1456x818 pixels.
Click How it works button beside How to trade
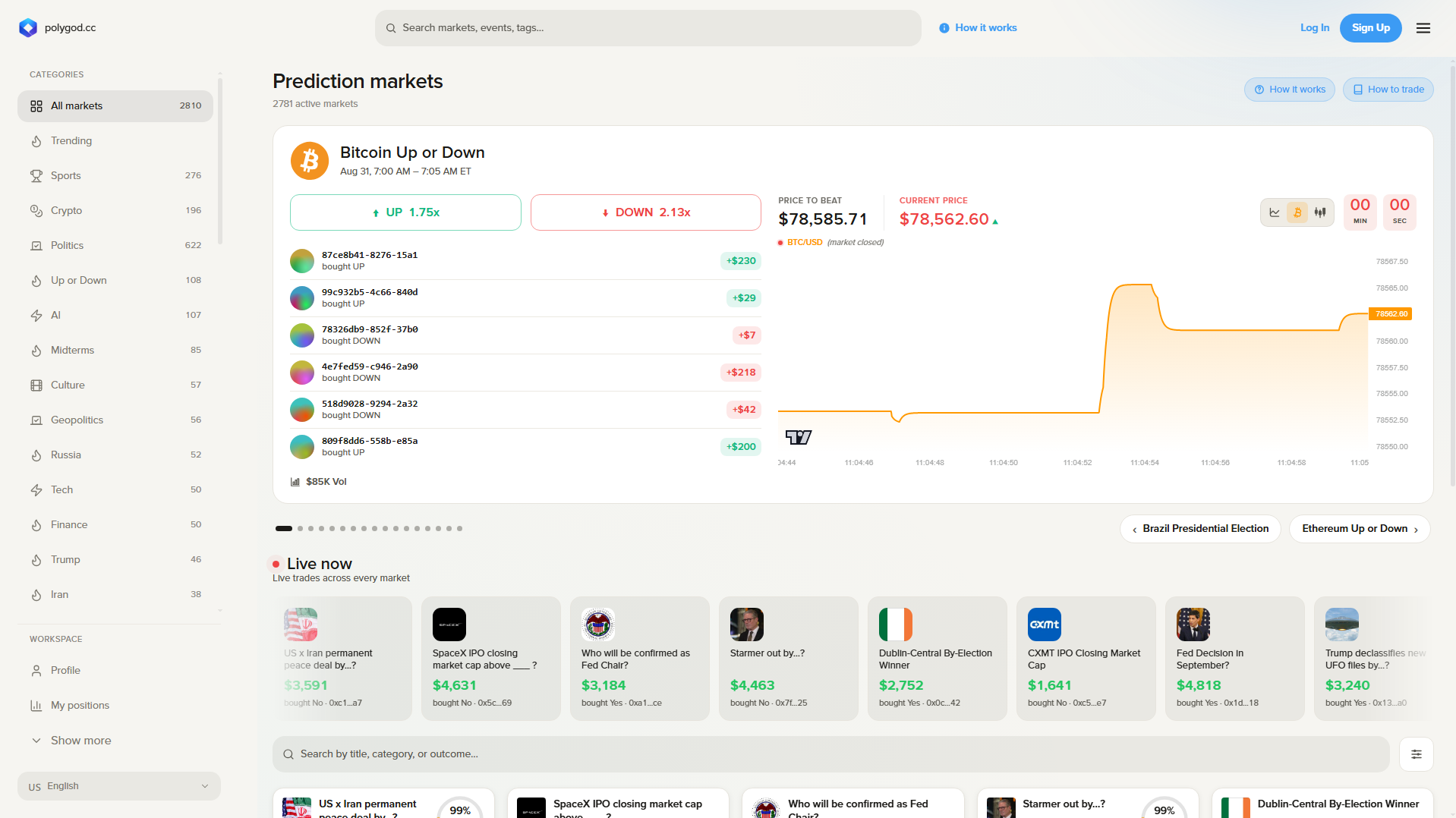click(x=1290, y=90)
